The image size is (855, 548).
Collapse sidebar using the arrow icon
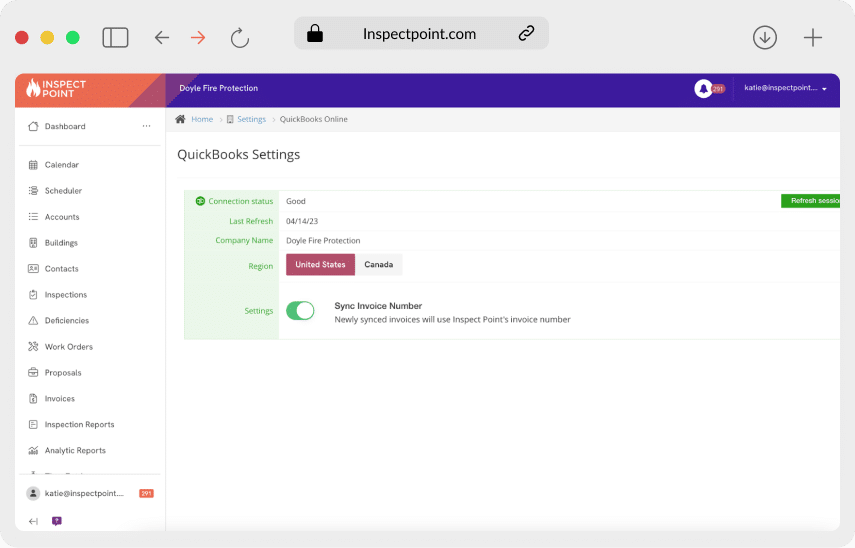(x=33, y=521)
